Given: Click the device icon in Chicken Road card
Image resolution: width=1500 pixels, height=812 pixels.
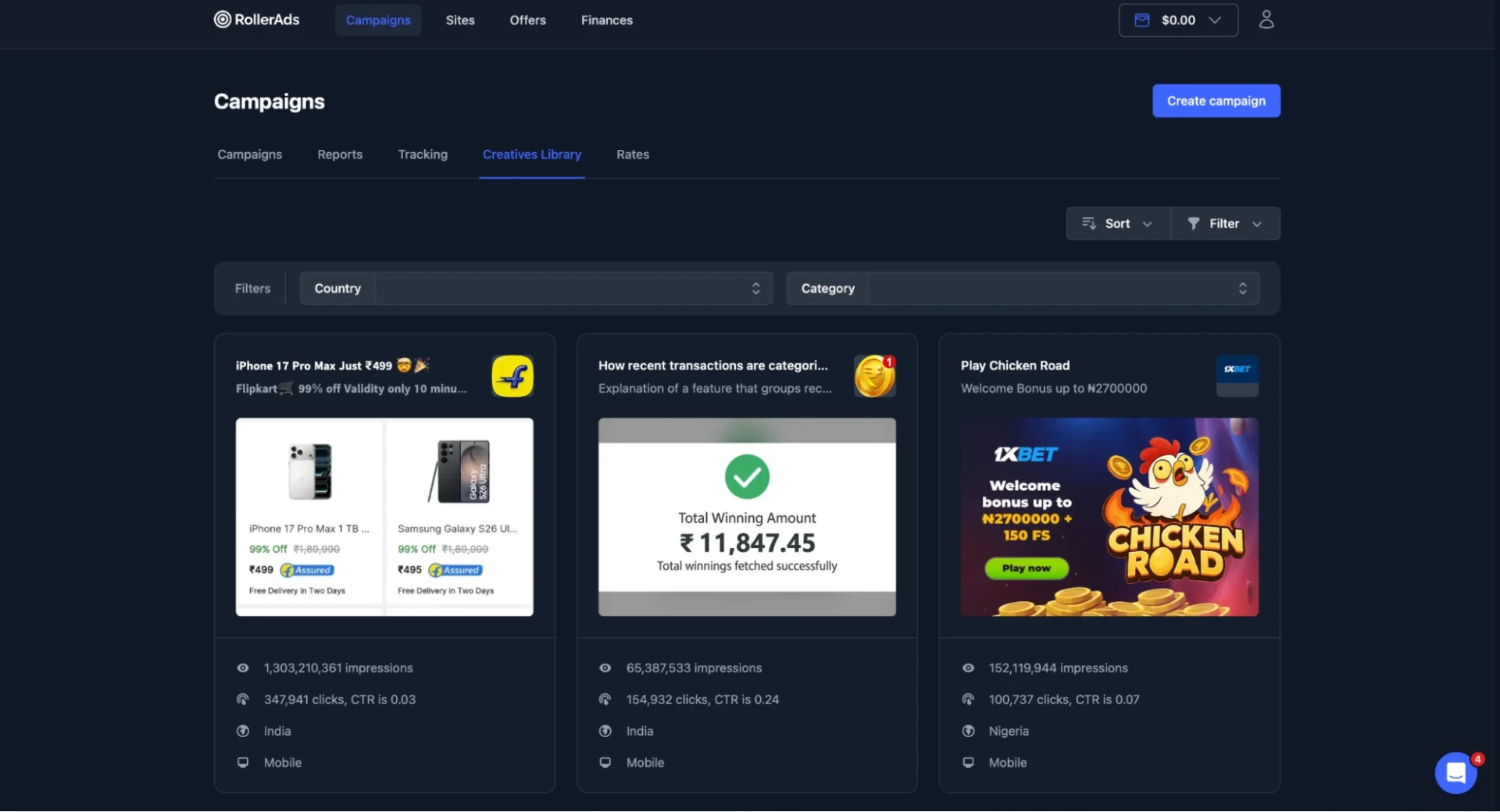Looking at the screenshot, I should [x=968, y=763].
